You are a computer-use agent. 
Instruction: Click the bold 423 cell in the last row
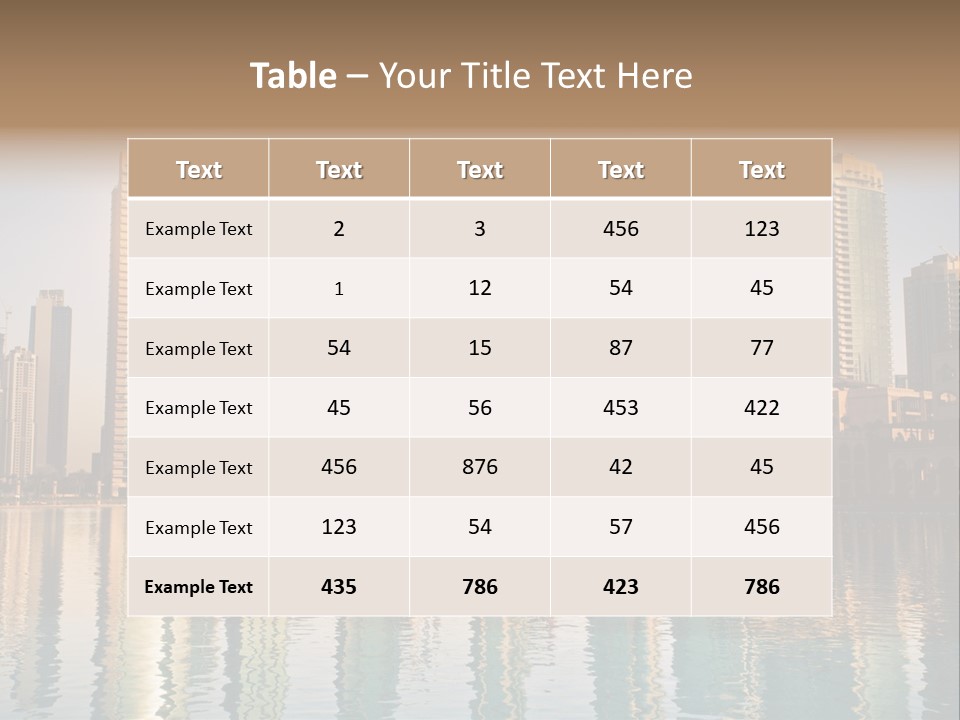(621, 587)
